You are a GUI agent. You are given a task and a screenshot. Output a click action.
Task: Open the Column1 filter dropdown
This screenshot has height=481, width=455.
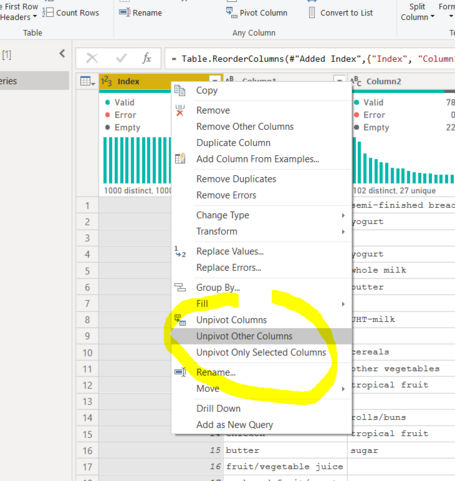[x=339, y=79]
